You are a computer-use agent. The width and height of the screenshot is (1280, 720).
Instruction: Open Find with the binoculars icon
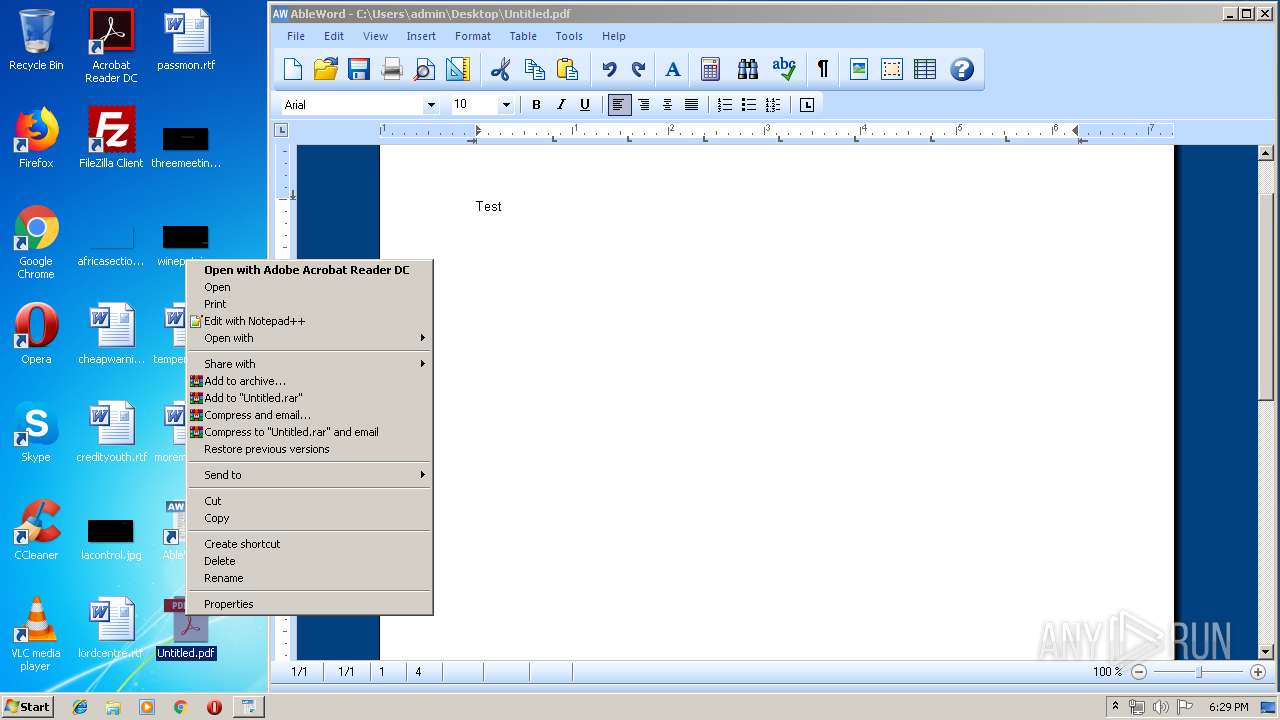coord(748,69)
